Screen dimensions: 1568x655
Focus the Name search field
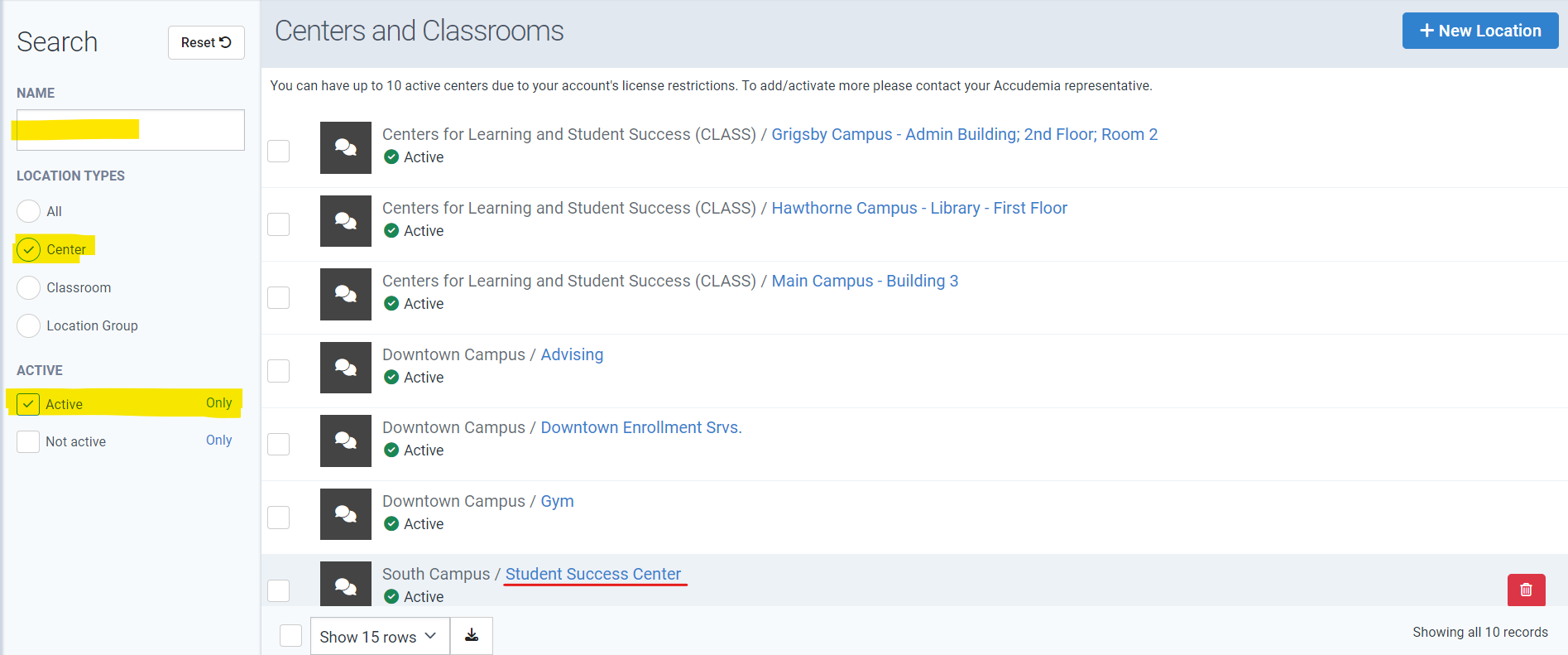click(131, 130)
